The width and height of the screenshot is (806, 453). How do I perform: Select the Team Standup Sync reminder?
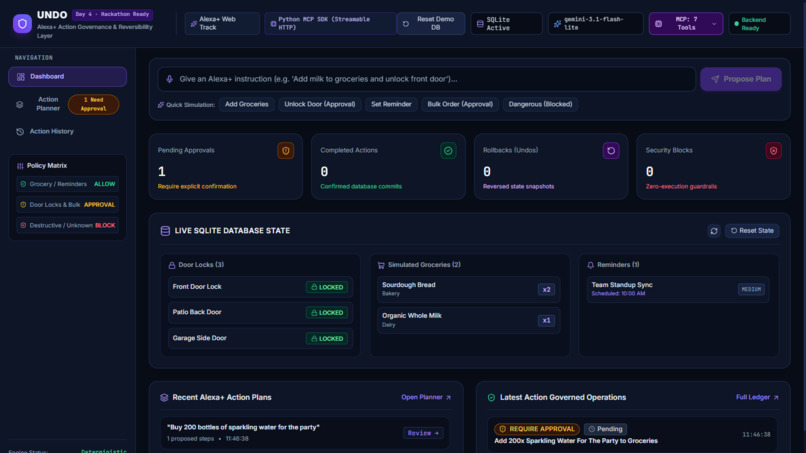pos(678,289)
